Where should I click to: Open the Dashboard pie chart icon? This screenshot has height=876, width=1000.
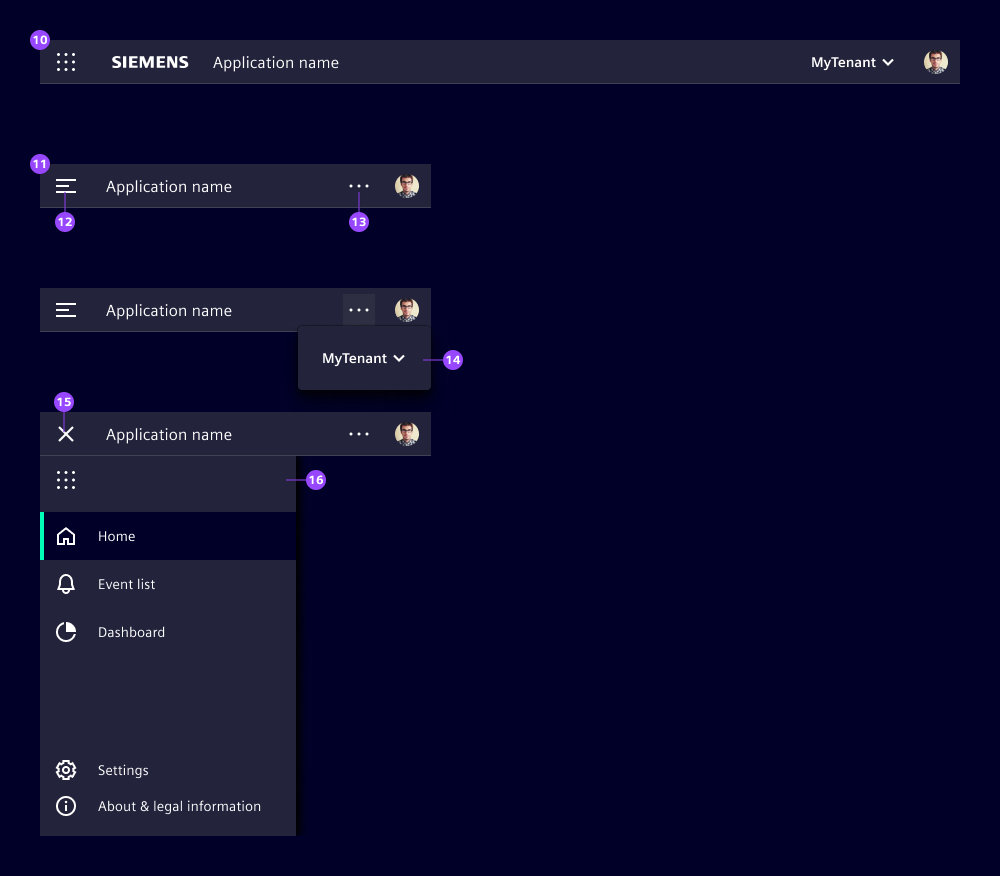point(66,632)
